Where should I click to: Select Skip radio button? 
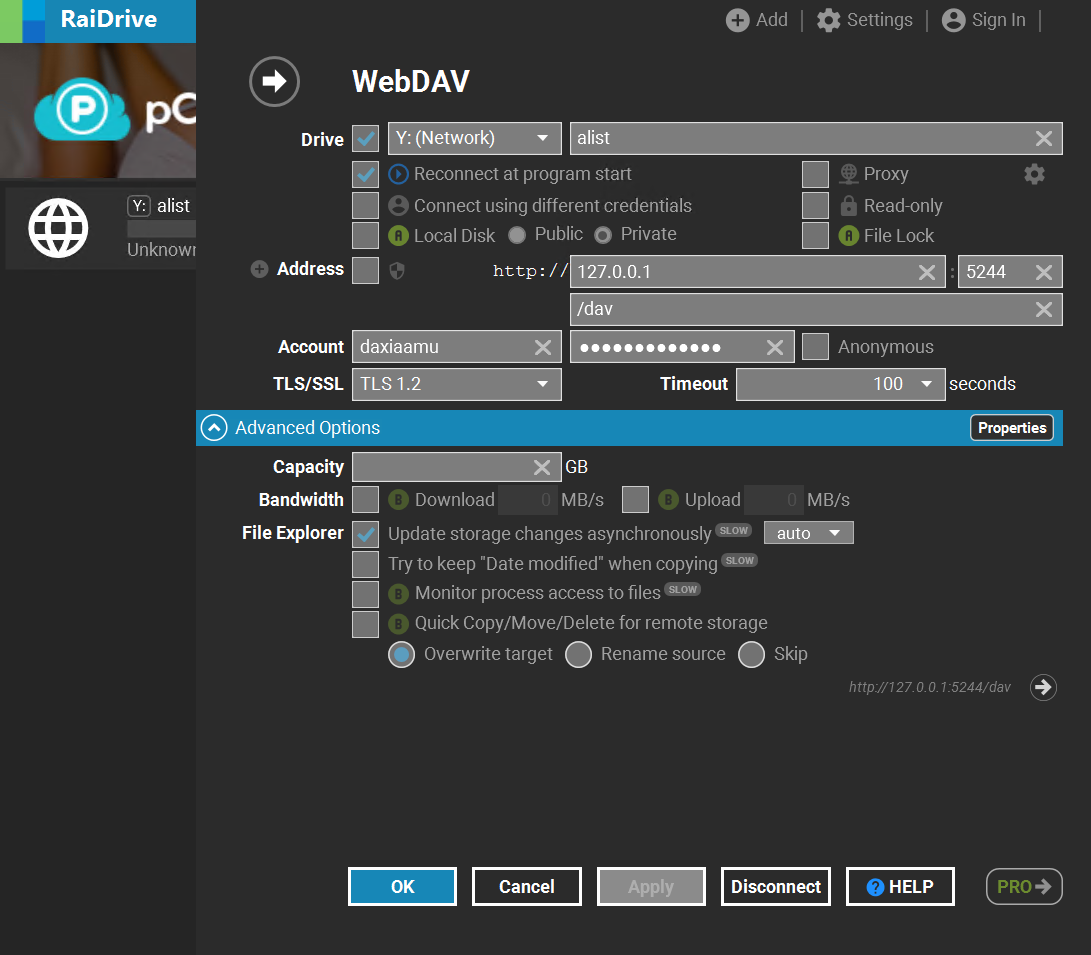(751, 655)
